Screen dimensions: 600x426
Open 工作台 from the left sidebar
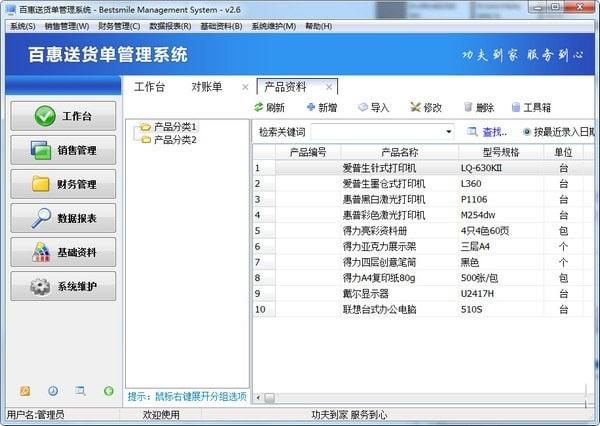coord(63,116)
